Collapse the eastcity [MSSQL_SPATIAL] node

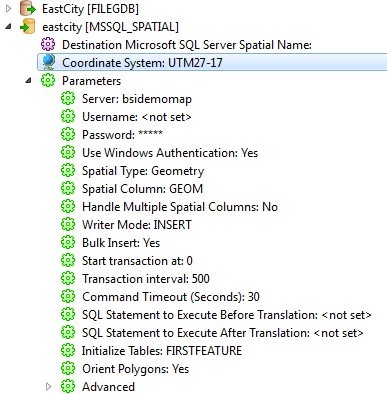9,27
